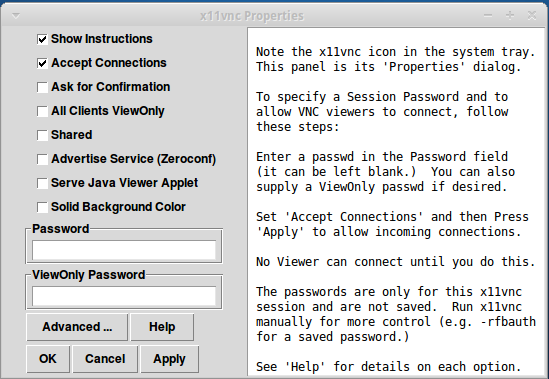Turn on Solid Background Color
This screenshot has height=379, width=549.
click(42, 207)
